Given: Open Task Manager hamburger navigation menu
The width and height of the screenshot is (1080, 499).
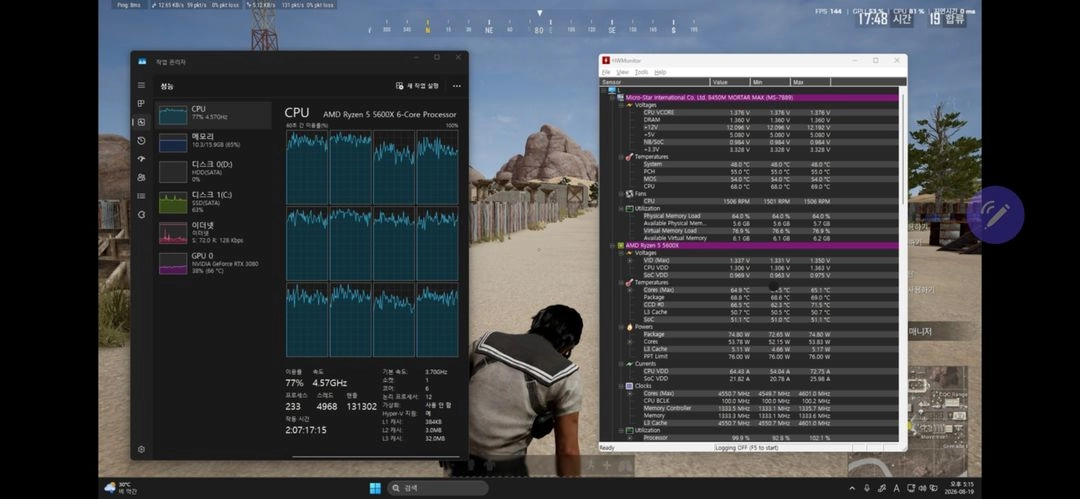Looking at the screenshot, I should point(141,85).
